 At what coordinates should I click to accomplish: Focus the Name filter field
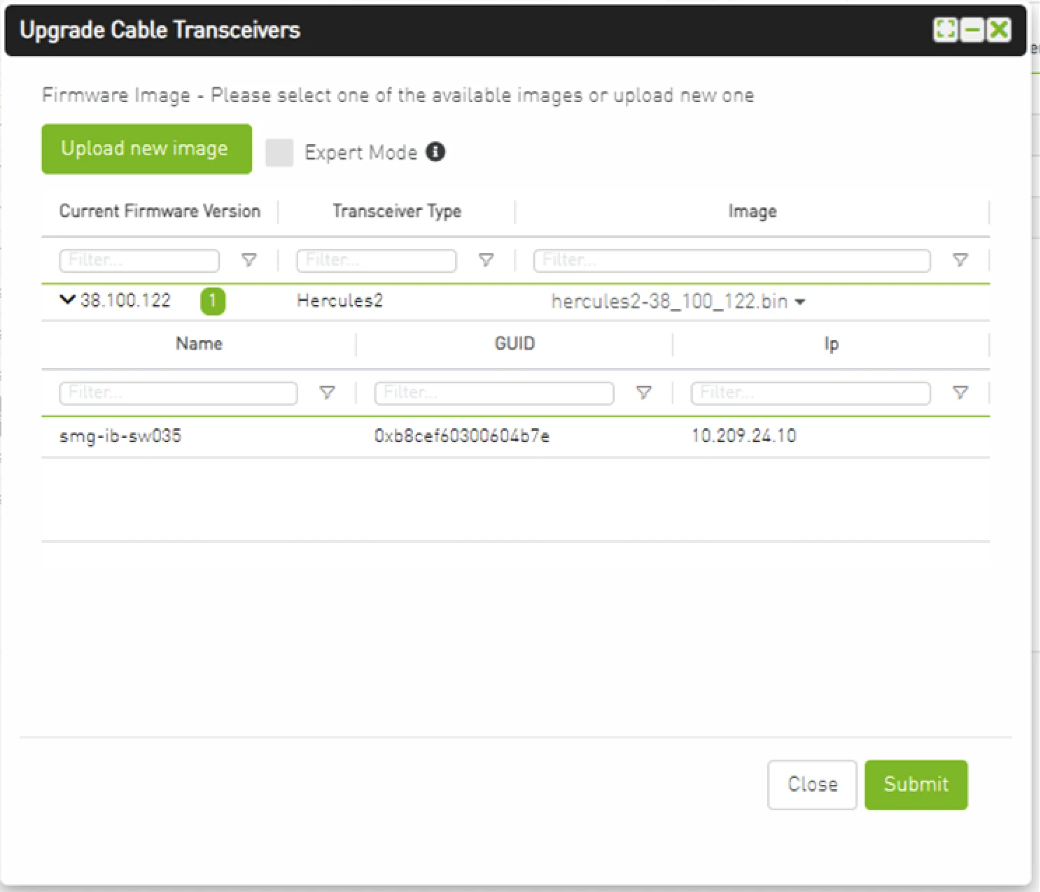[178, 393]
